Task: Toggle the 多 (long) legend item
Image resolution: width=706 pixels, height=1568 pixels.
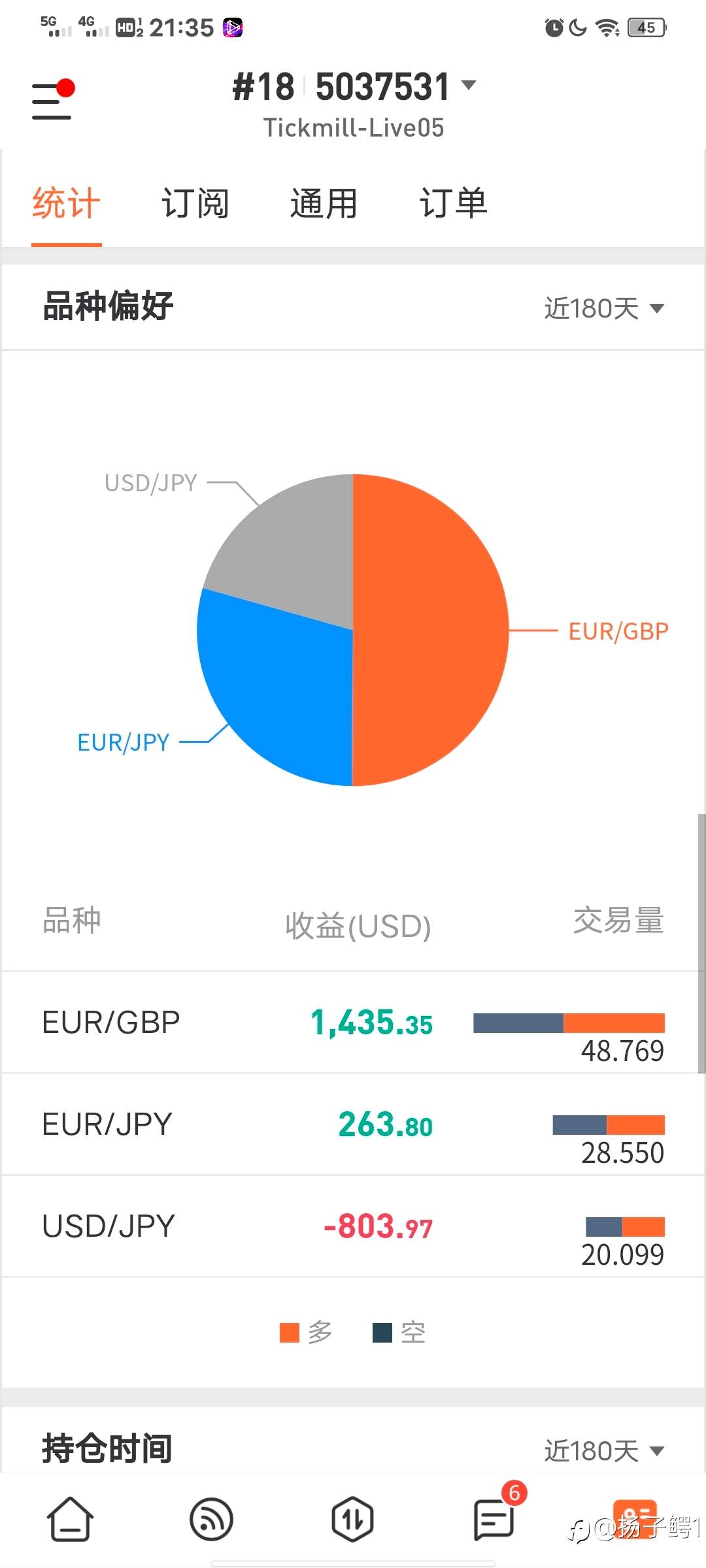Action: [306, 1332]
